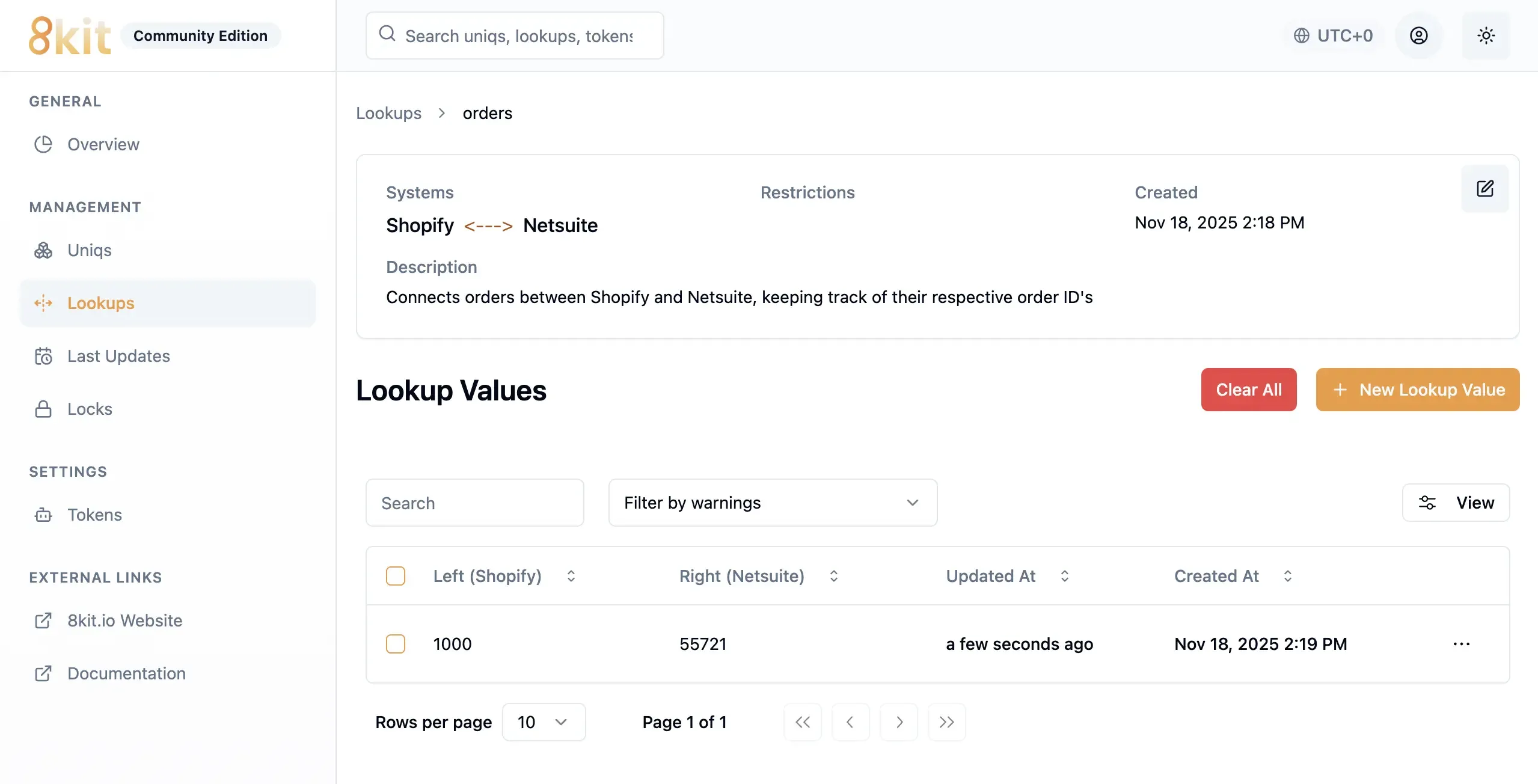The width and height of the screenshot is (1538, 784).
Task: Sort by Updated At column
Action: [1008, 576]
